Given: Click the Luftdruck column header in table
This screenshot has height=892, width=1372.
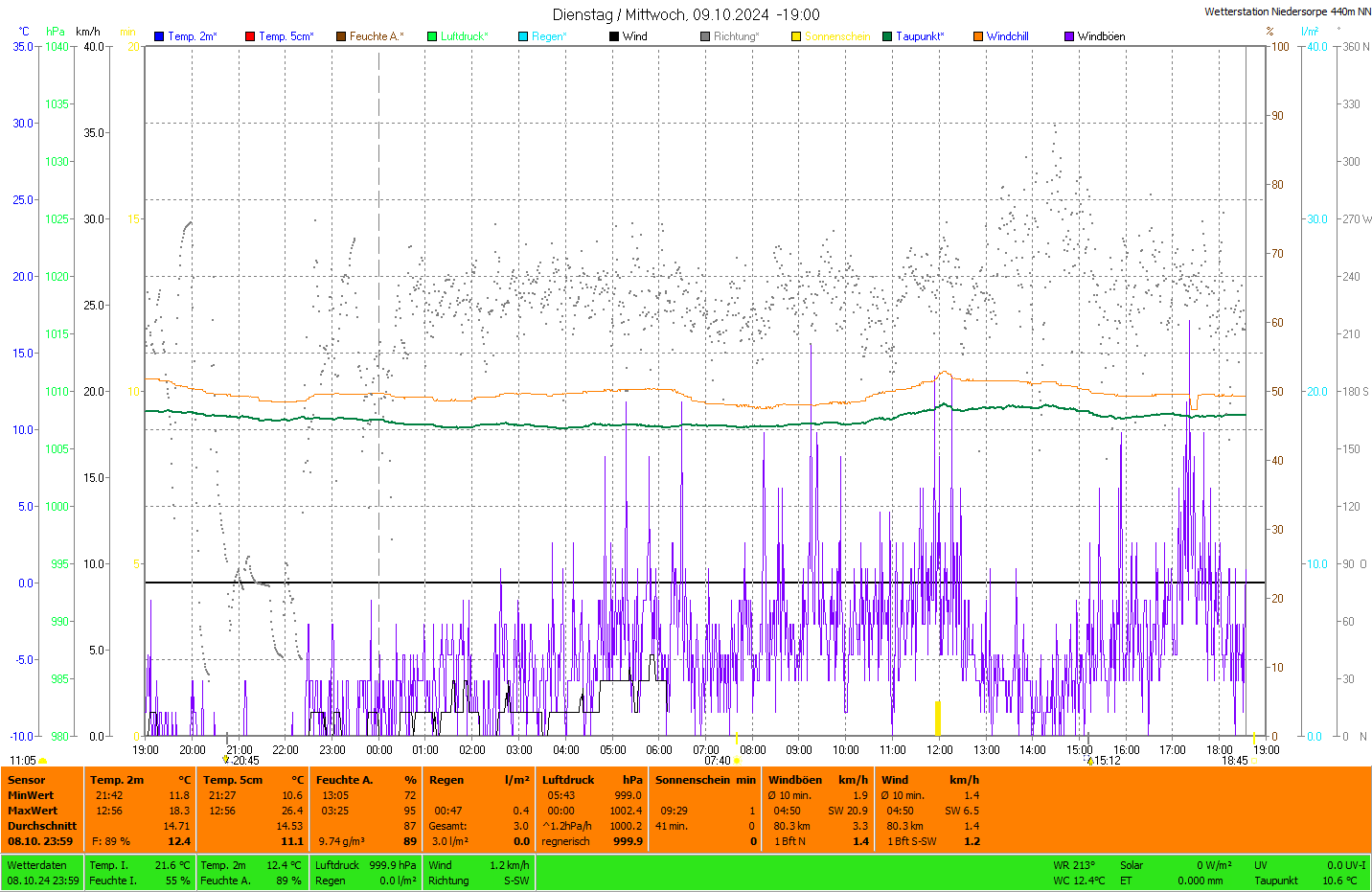Looking at the screenshot, I should [568, 780].
